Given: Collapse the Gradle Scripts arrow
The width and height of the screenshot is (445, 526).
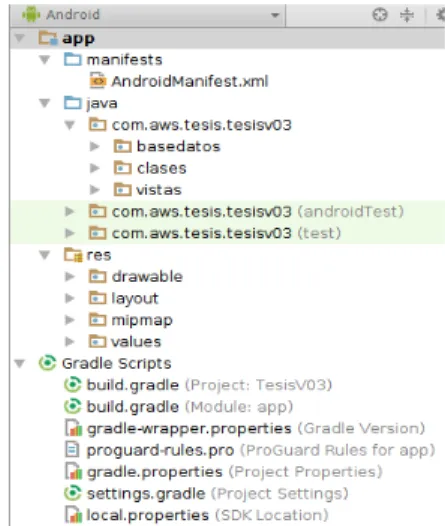Looking at the screenshot, I should click(20, 363).
